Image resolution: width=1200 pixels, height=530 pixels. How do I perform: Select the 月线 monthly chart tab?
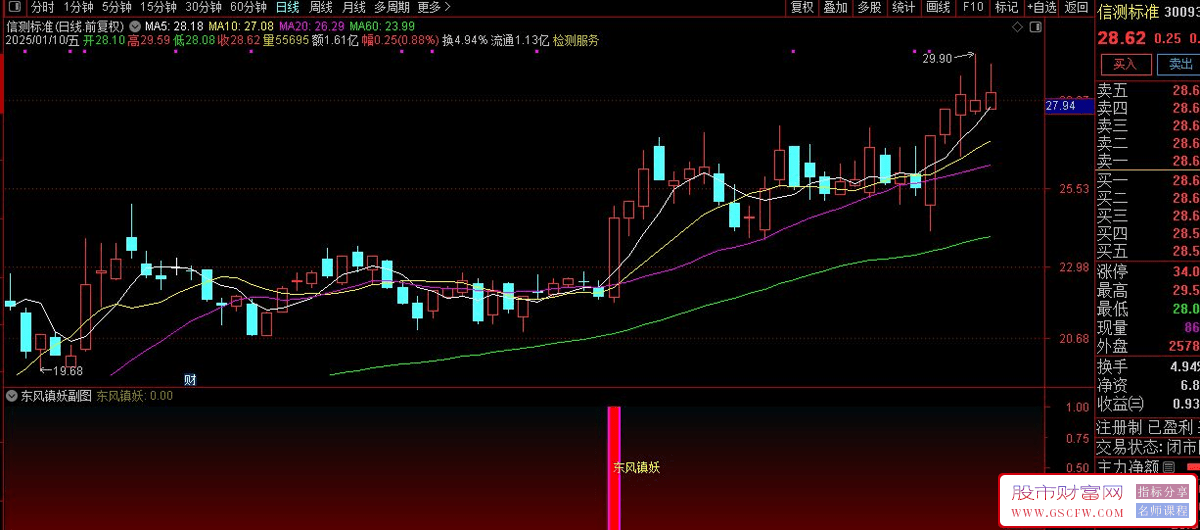pyautogui.click(x=354, y=7)
